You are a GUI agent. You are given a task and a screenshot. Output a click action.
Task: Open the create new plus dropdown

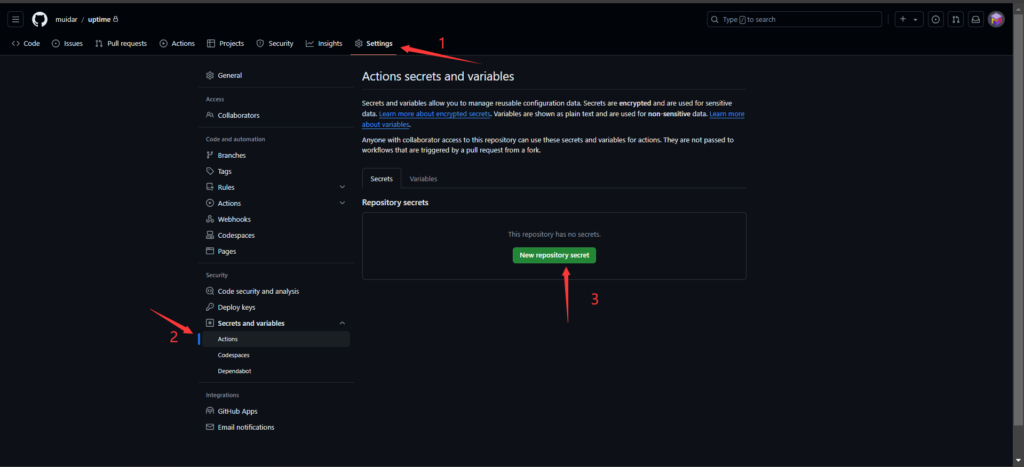[x=908, y=20]
